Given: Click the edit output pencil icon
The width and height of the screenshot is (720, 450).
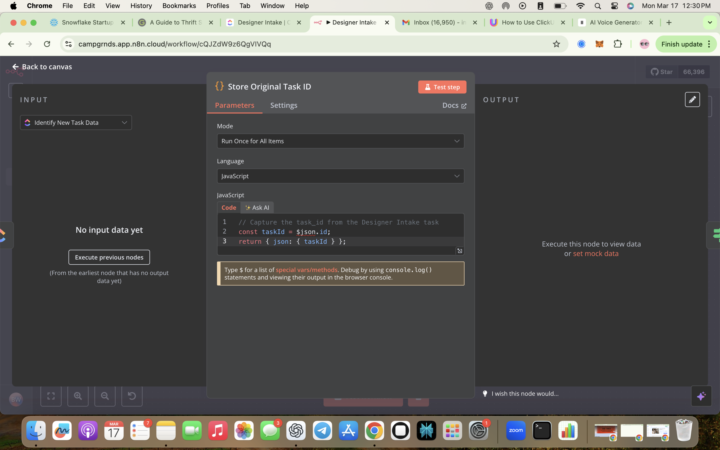Looking at the screenshot, I should [692, 99].
